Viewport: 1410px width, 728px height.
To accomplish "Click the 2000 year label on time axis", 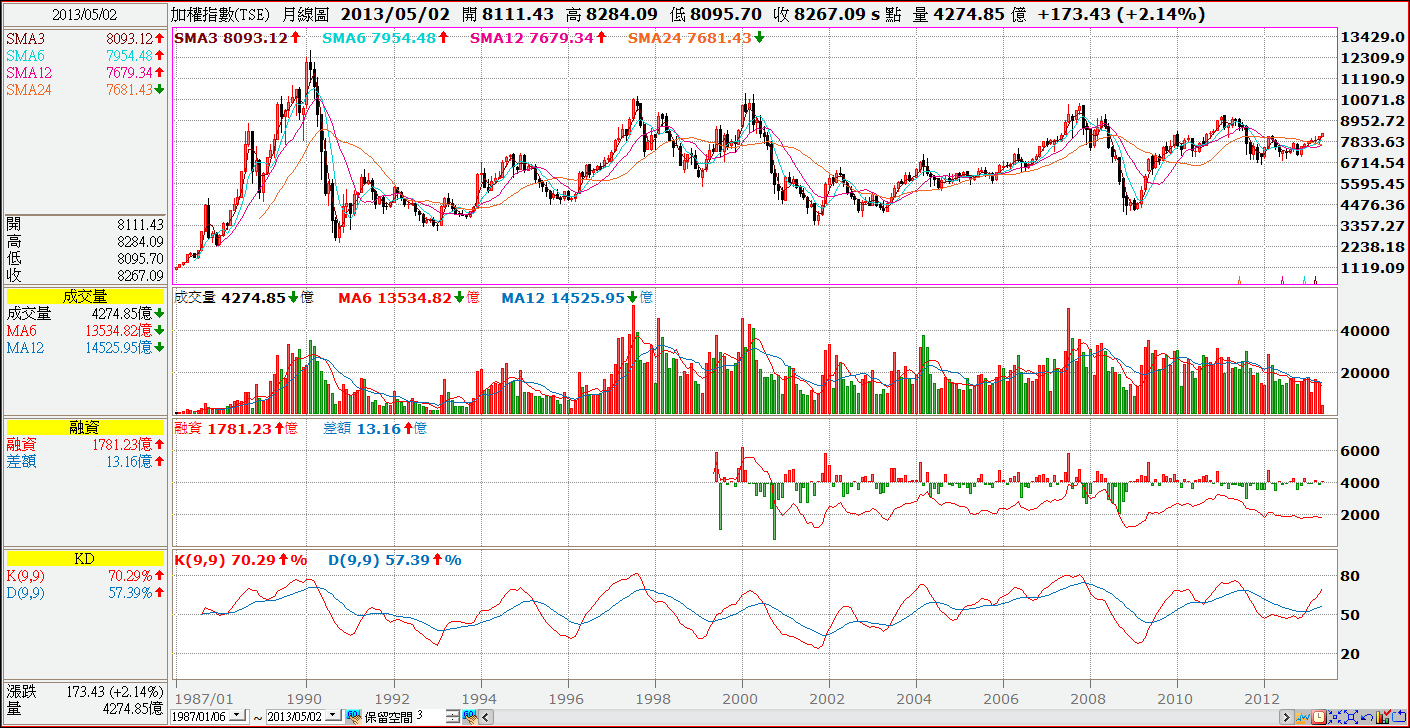I will (742, 697).
